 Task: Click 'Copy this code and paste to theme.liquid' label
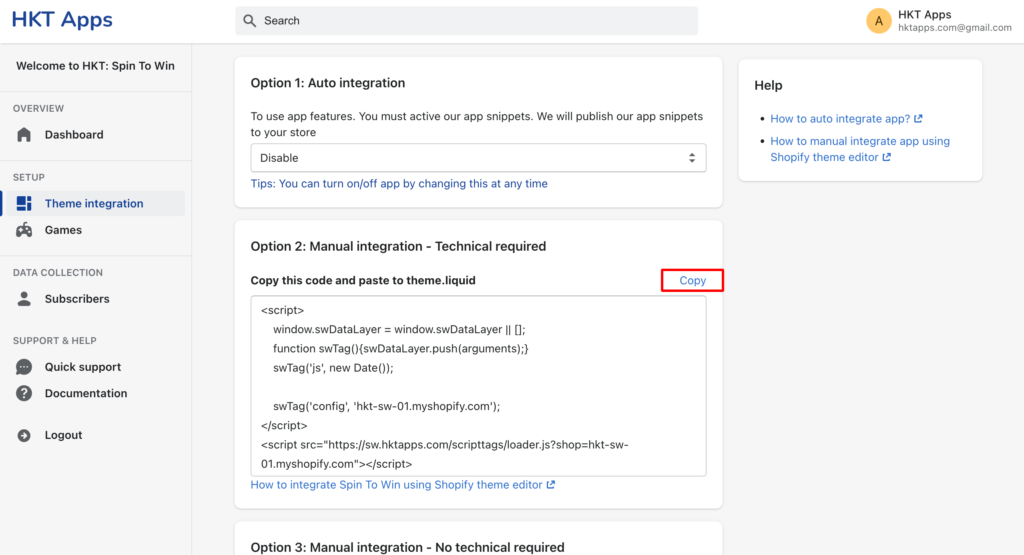click(x=363, y=280)
